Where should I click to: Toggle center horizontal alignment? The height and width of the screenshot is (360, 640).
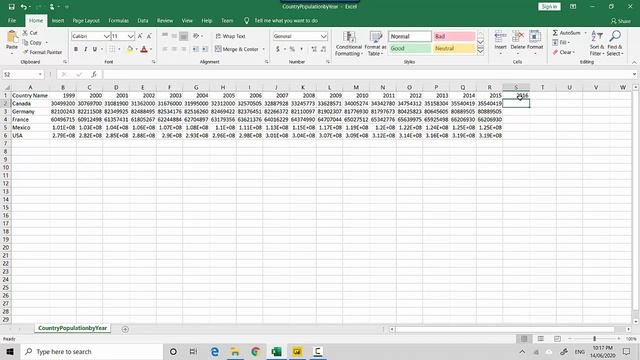click(174, 49)
